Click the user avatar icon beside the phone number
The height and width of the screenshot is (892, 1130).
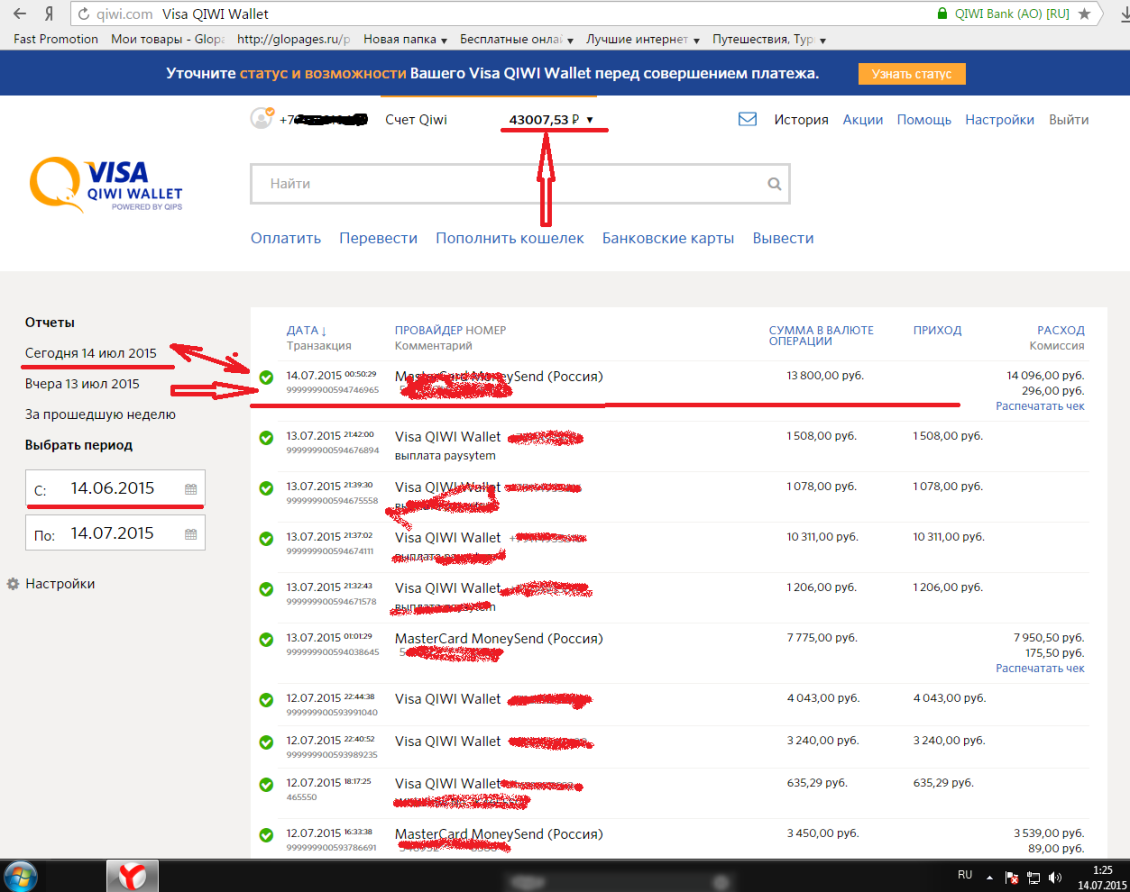click(262, 117)
